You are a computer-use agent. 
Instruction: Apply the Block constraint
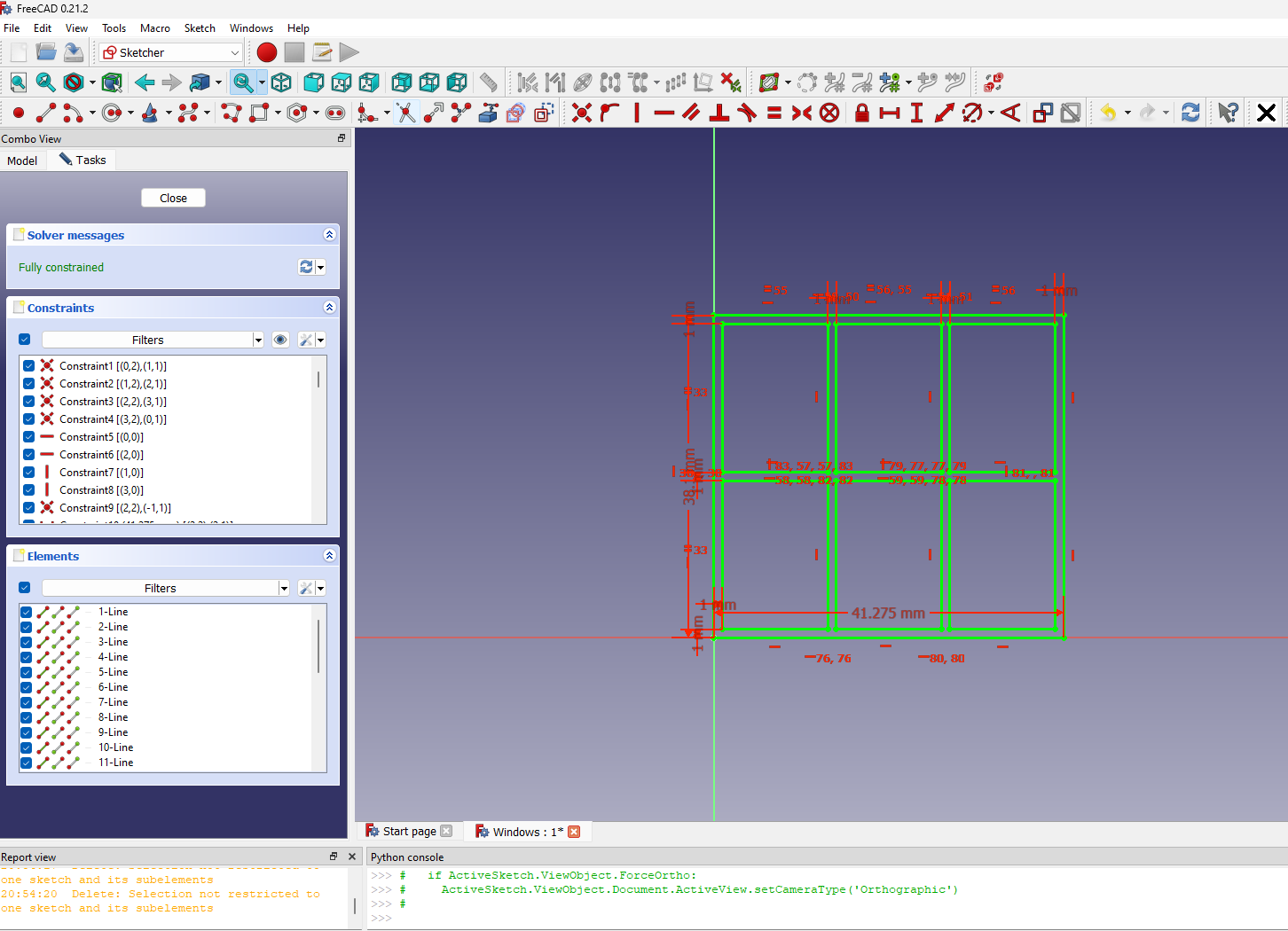[x=829, y=113]
